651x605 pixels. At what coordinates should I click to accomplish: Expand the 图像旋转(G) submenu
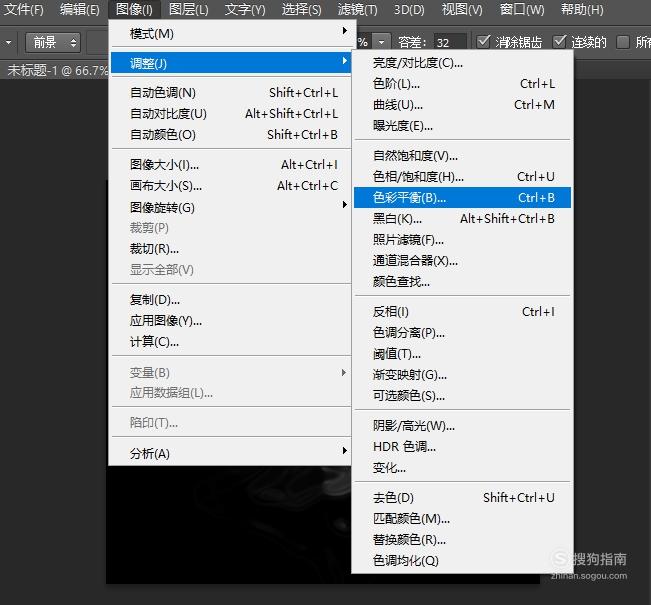pos(231,207)
